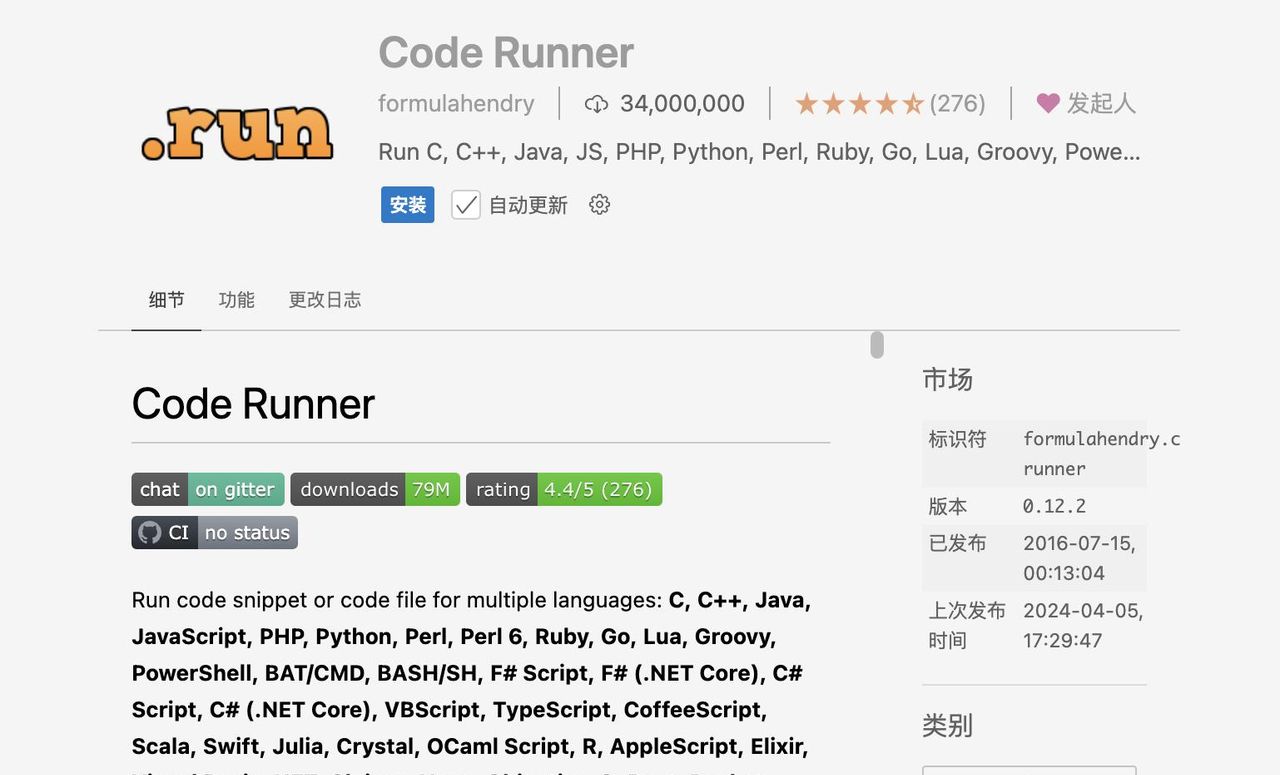Click the first star to rate the extension
The image size is (1280, 775).
806,102
